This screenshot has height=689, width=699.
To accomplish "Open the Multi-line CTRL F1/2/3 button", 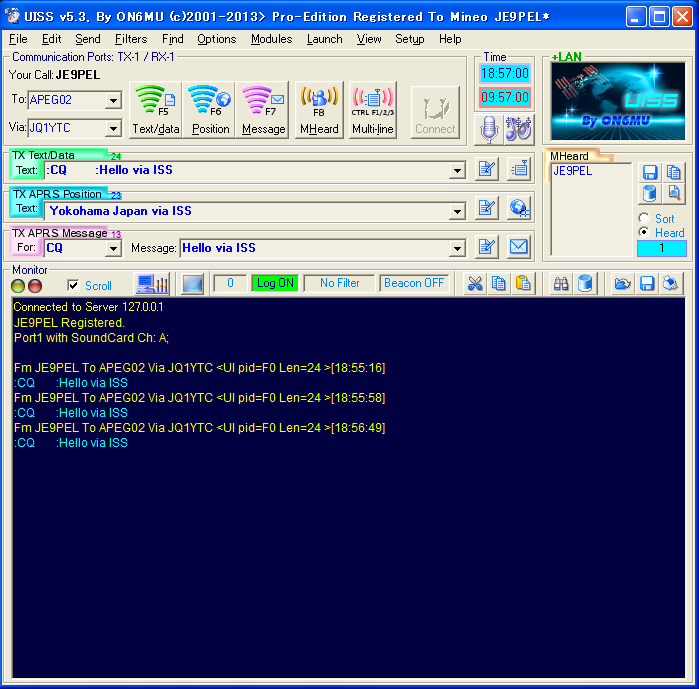I will [x=373, y=110].
